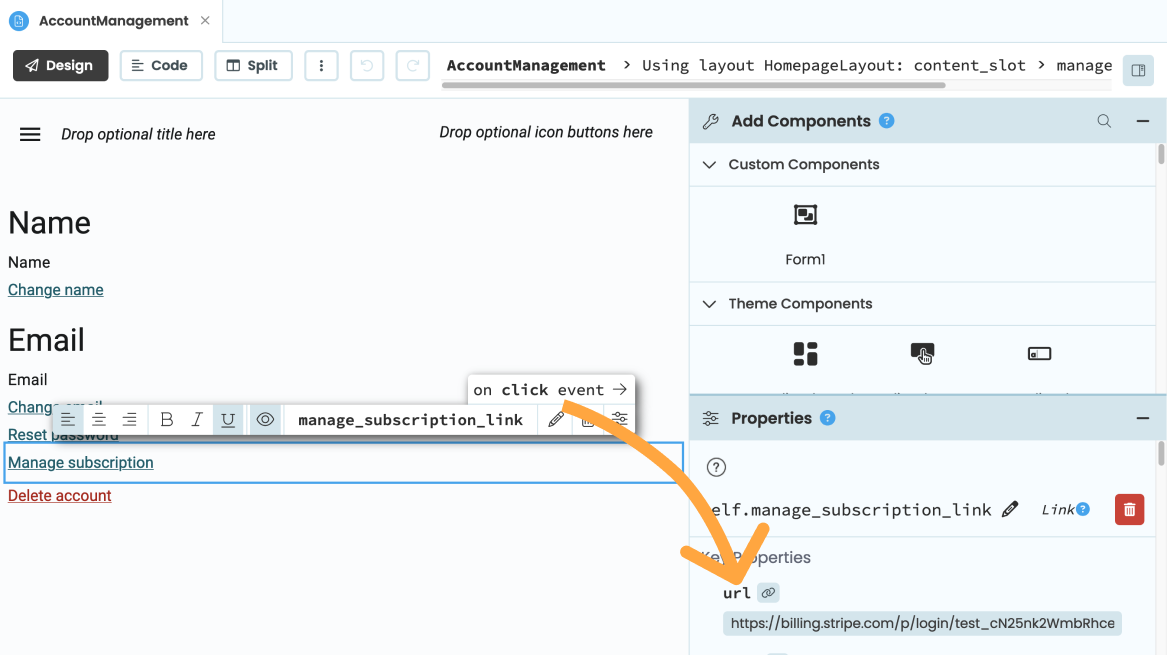Collapse the Properties panel

(x=1142, y=419)
